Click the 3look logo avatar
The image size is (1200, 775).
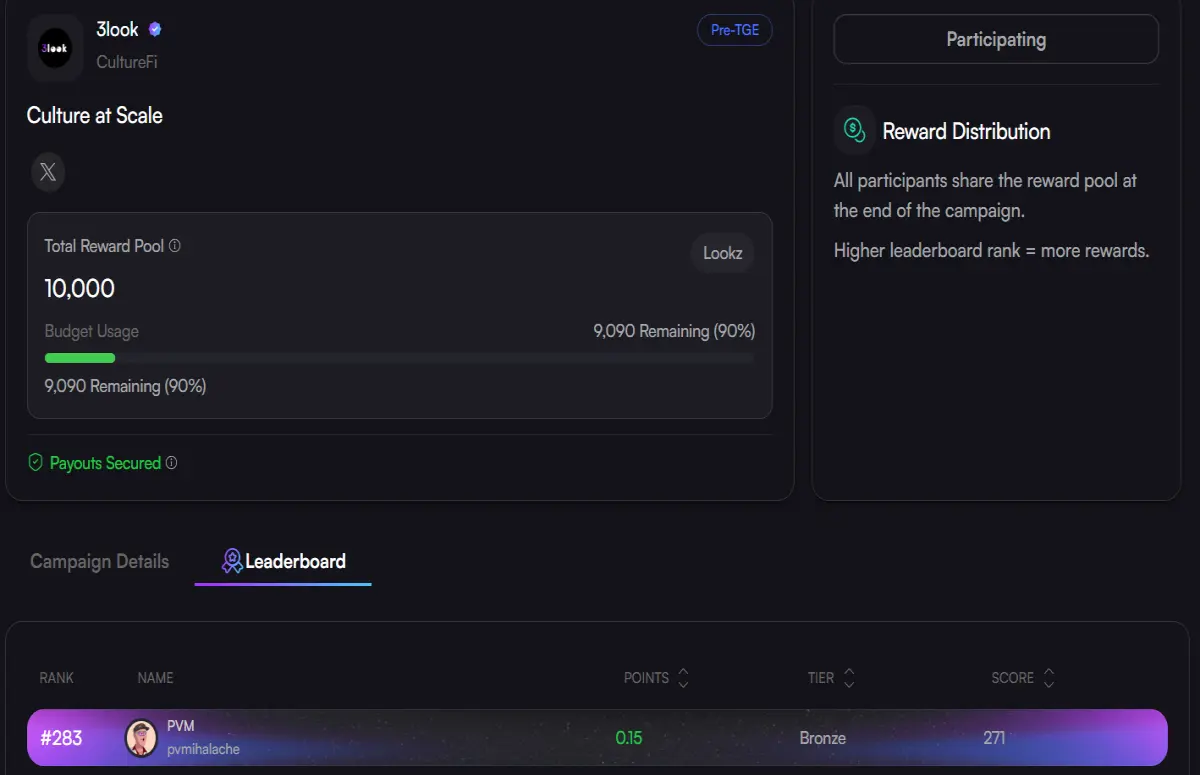click(x=55, y=47)
